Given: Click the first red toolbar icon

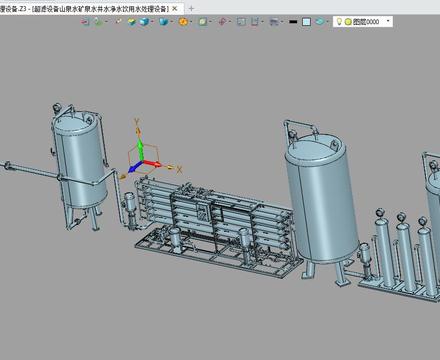Looking at the screenshot, I should coord(85,22).
